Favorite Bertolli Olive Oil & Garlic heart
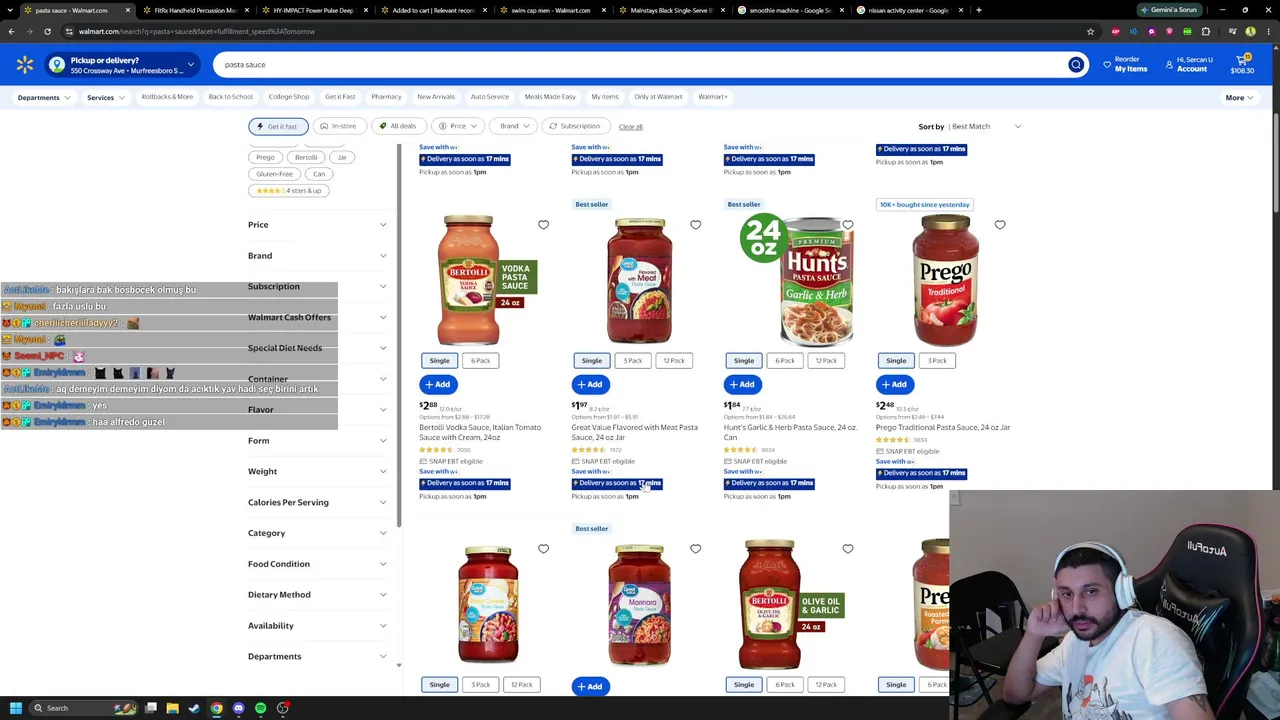Viewport: 1280px width, 720px height. (847, 549)
